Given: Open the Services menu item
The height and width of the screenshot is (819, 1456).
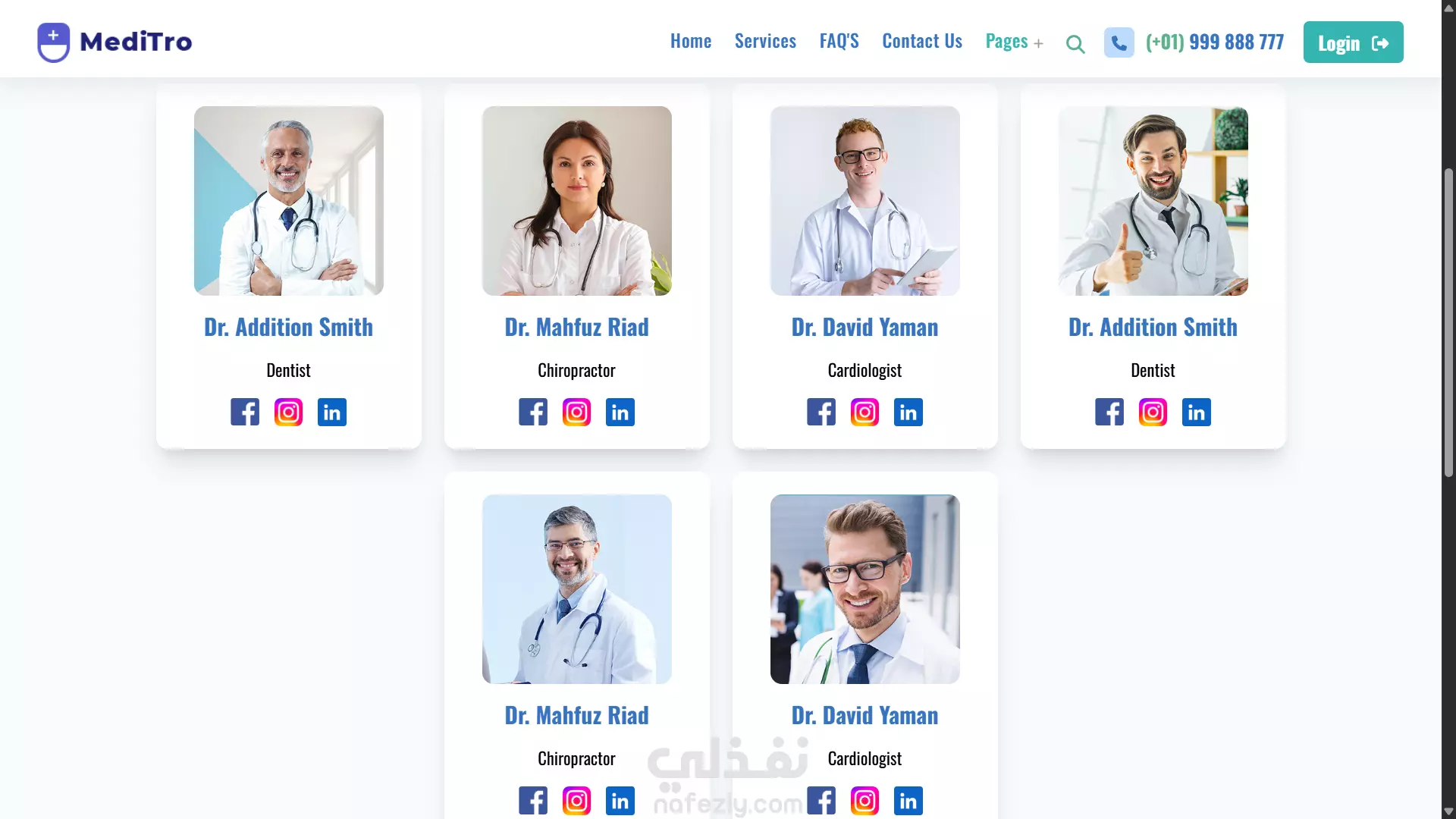Looking at the screenshot, I should click(x=765, y=41).
